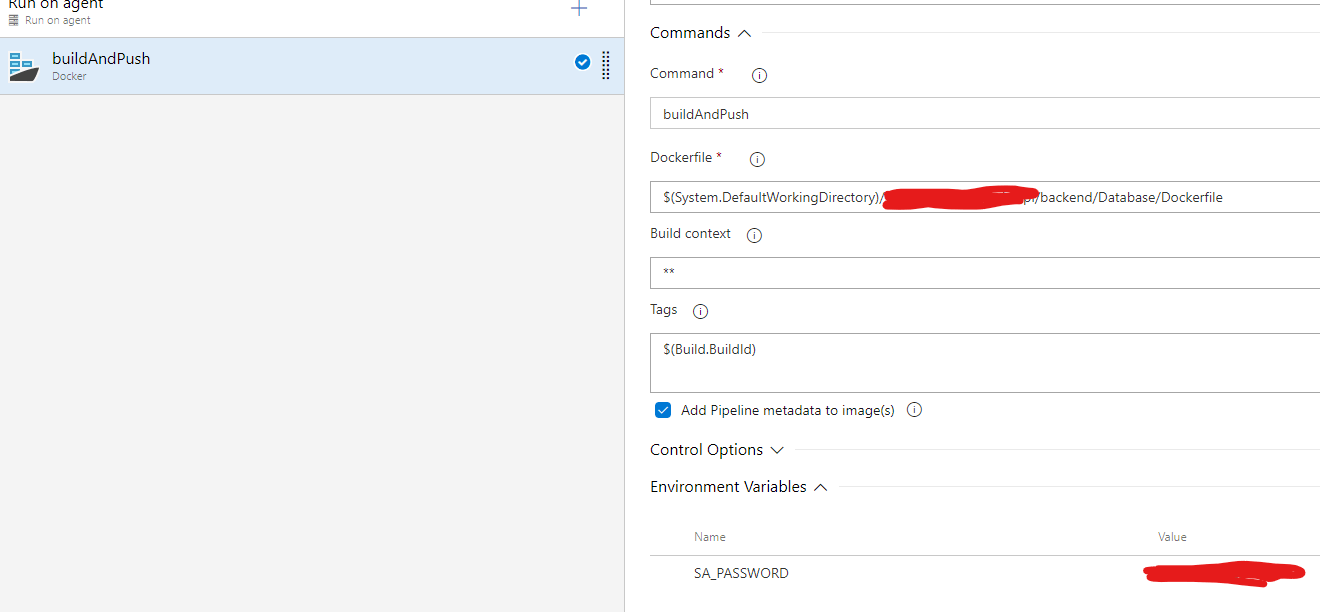View help info for Build context
Viewport: 1320px width, 612px height.
[753, 234]
